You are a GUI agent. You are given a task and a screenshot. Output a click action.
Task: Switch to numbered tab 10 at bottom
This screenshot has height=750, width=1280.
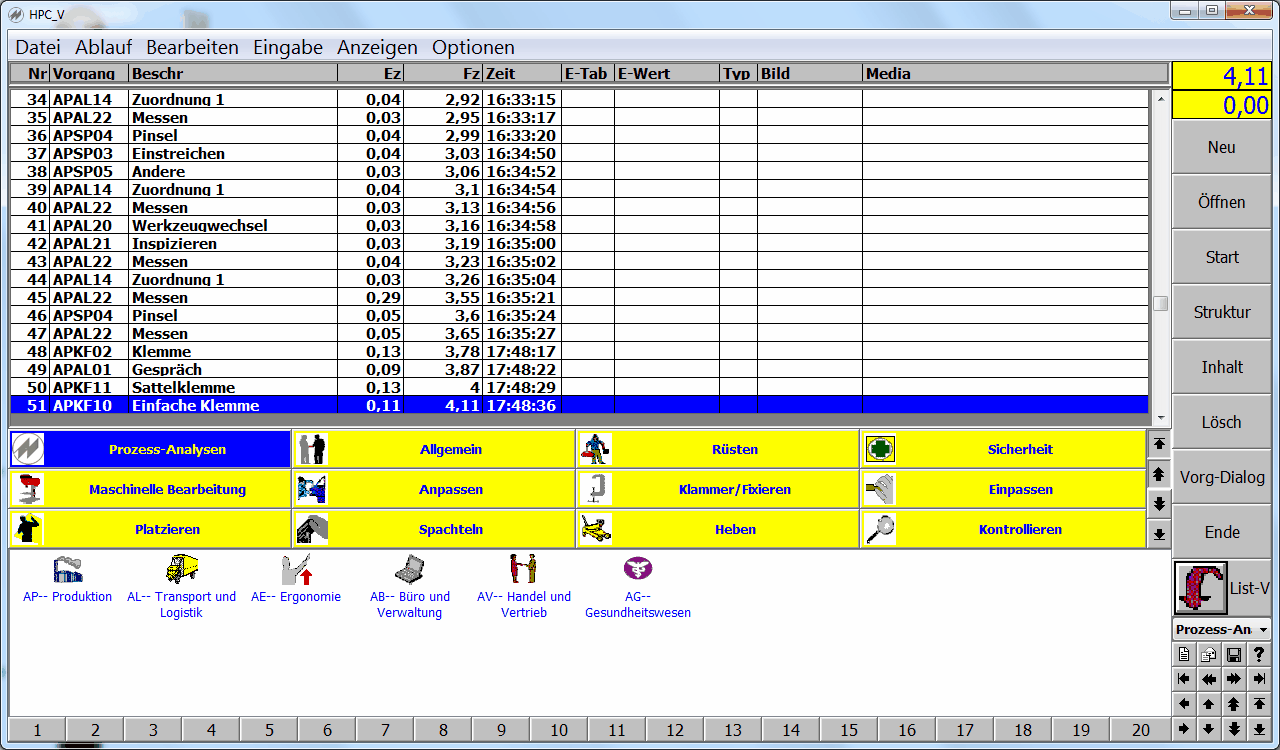point(558,730)
